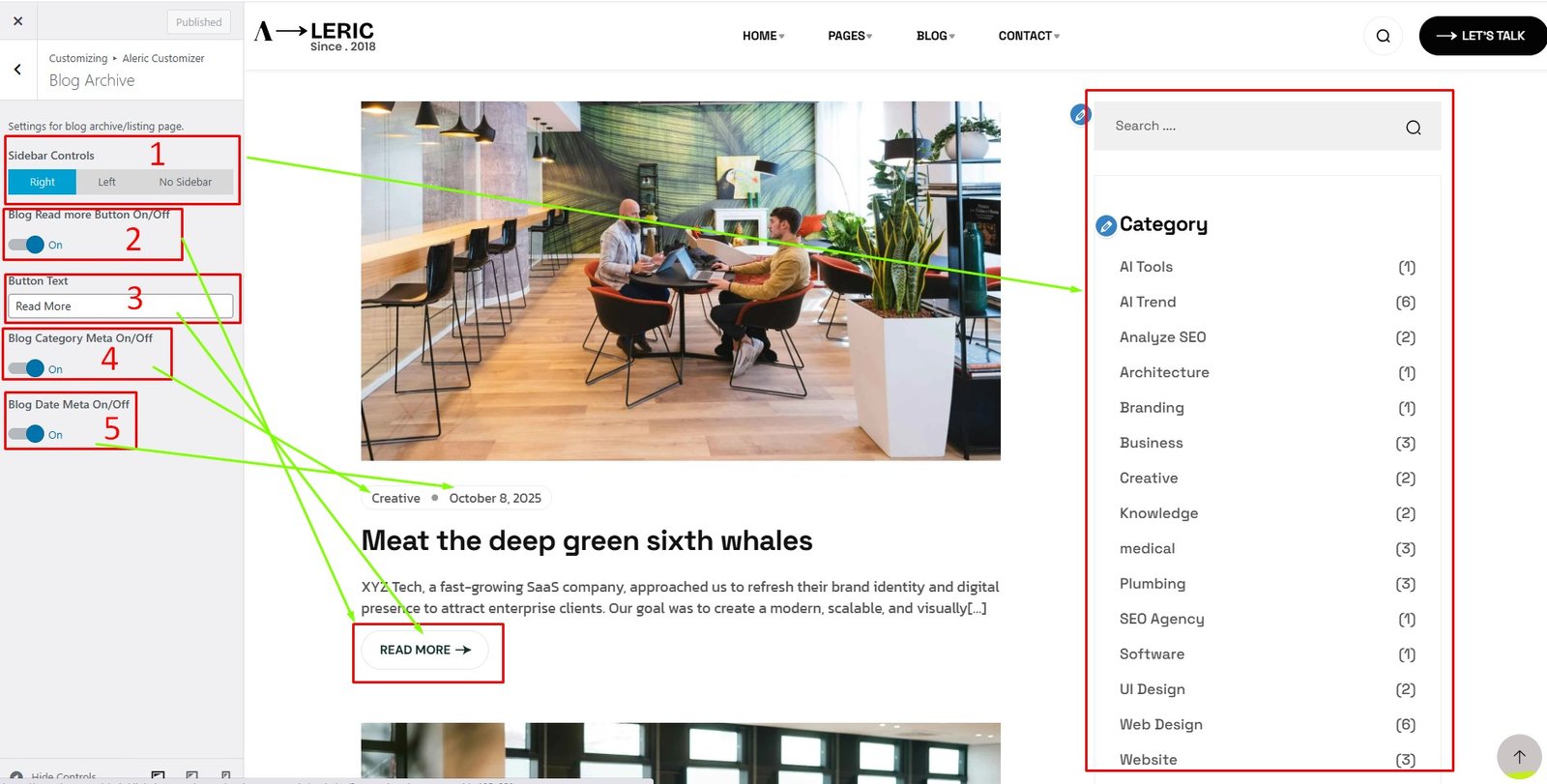Open the CONTACT navigation menu

tap(1028, 36)
